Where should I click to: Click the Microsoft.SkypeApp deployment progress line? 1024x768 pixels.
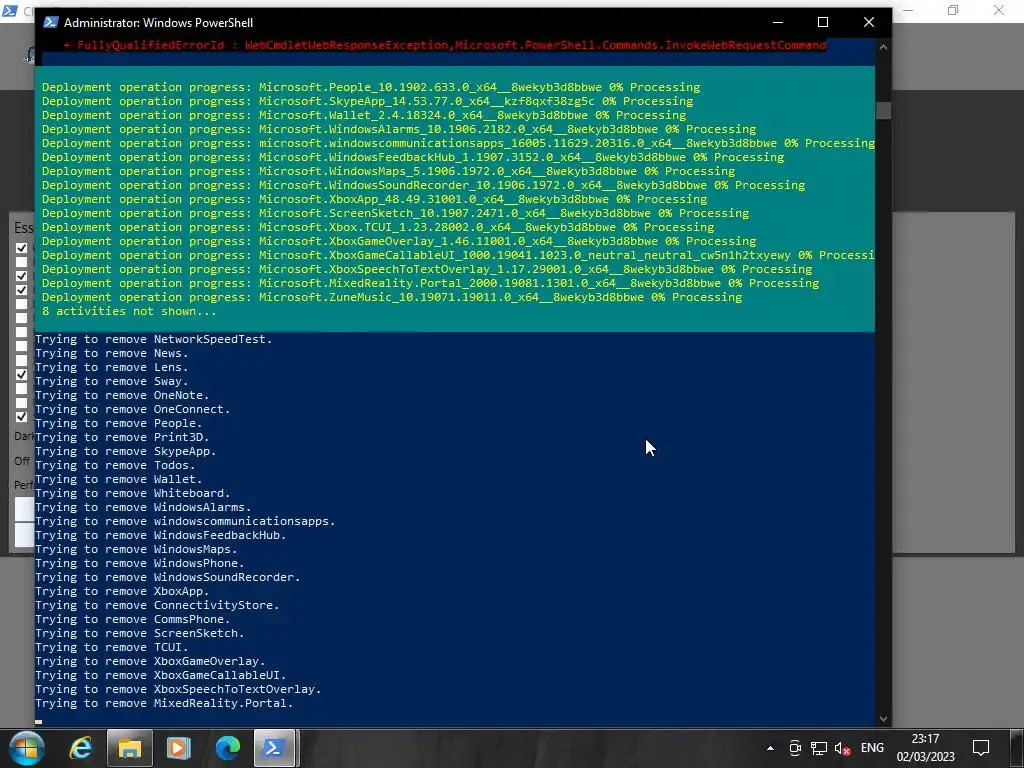[368, 101]
